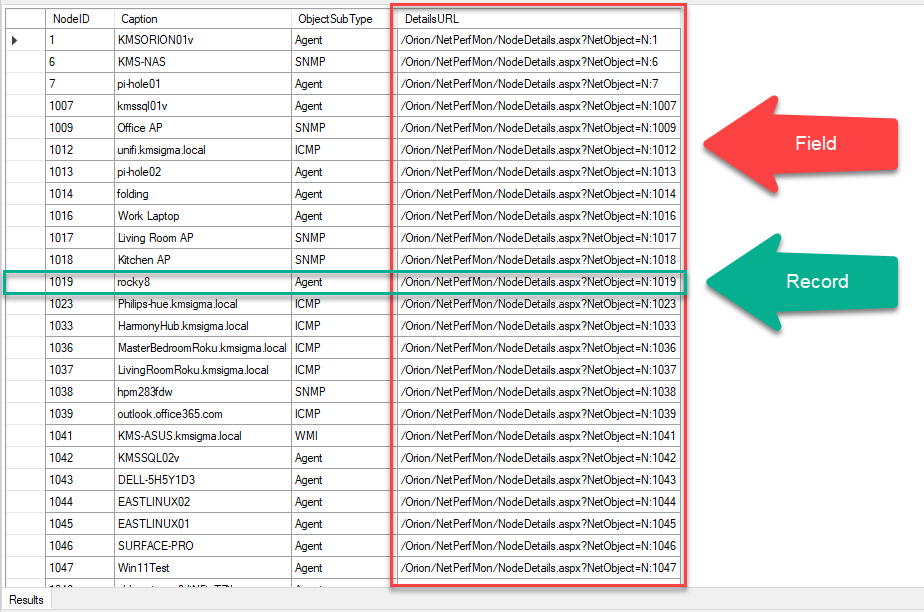Select the HarmonyHub.kmsigma.local caption cell
This screenshot has width=924, height=612.
tap(202, 326)
